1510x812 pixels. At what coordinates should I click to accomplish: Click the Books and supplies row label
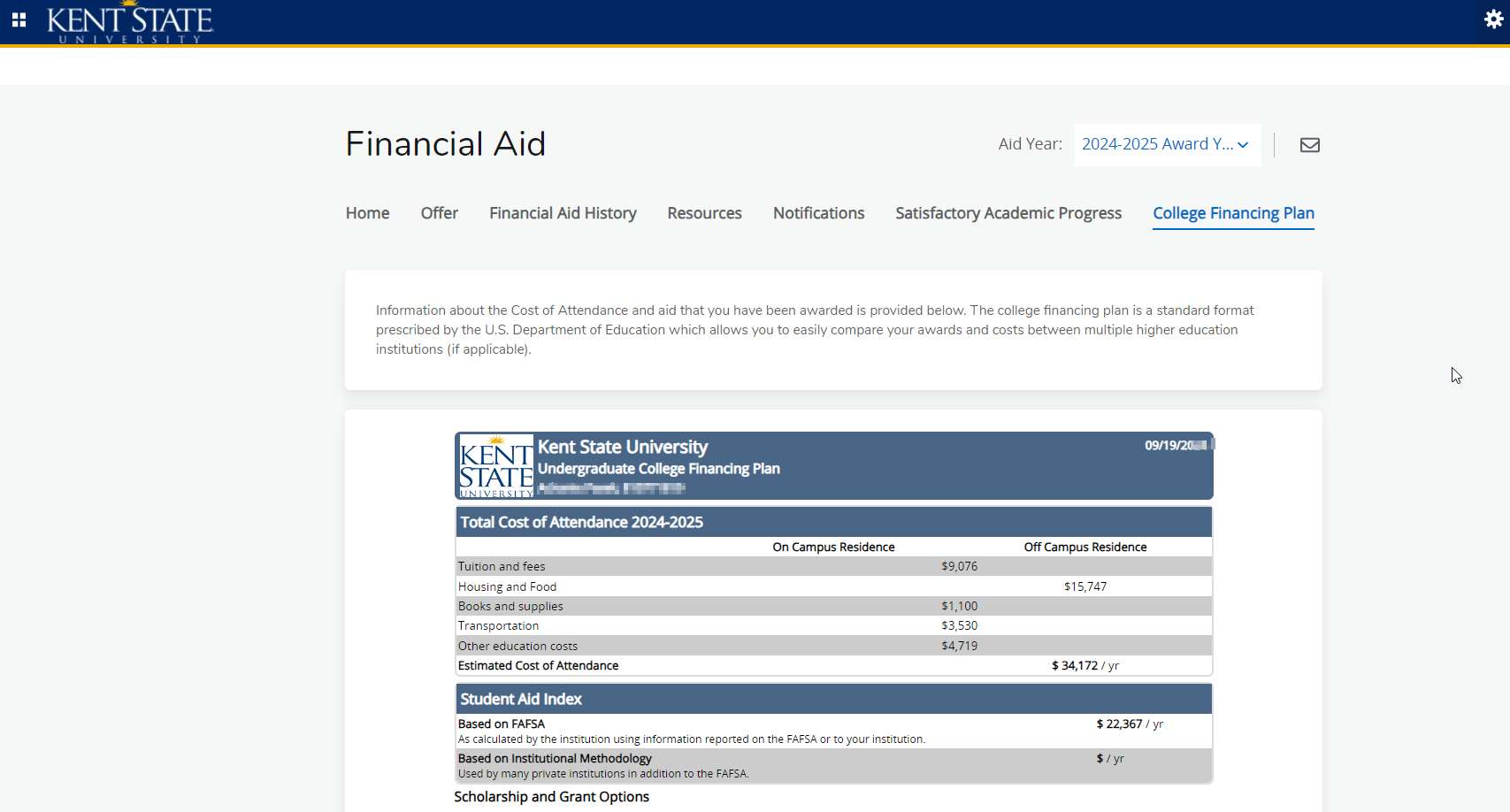click(x=510, y=606)
